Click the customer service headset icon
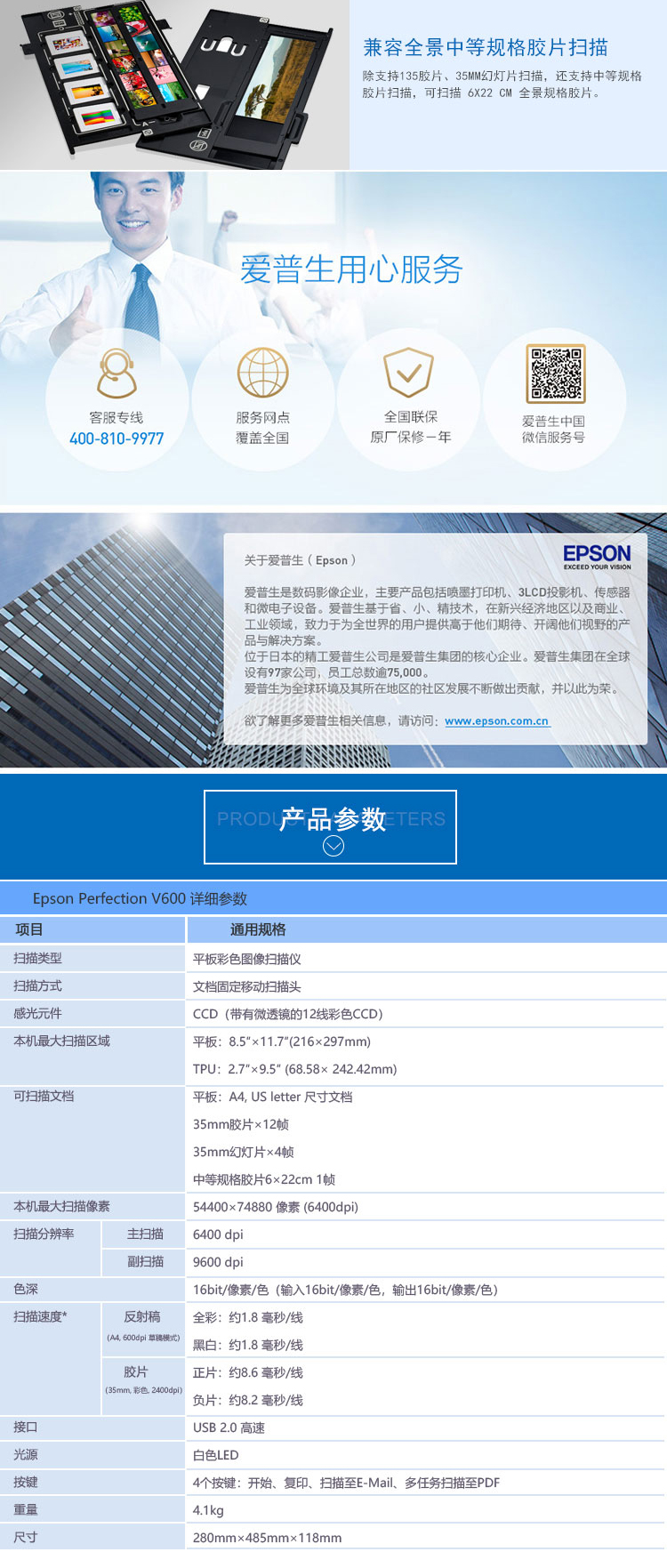Screen dimensions: 667x1568 pyautogui.click(x=117, y=374)
